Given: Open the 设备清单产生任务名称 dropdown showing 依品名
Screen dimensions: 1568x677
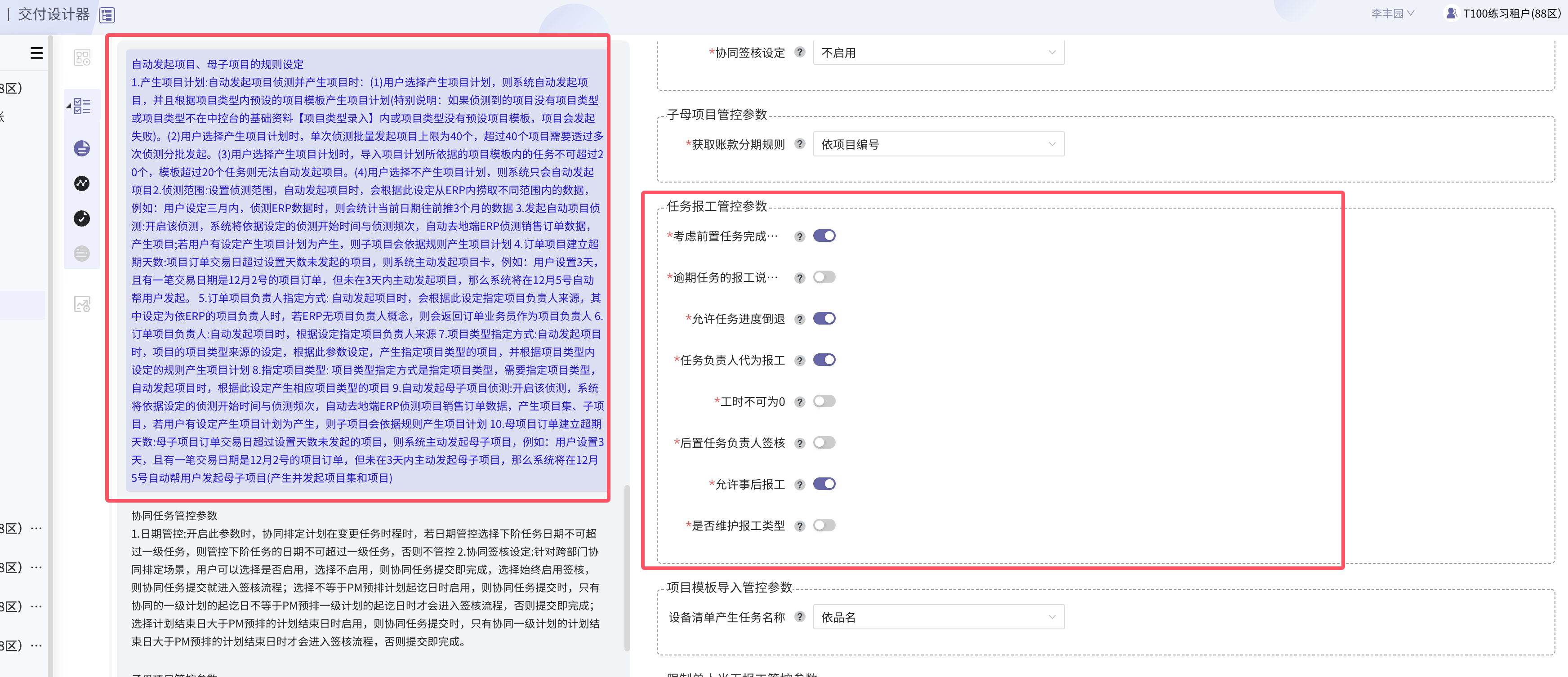Looking at the screenshot, I should (939, 617).
